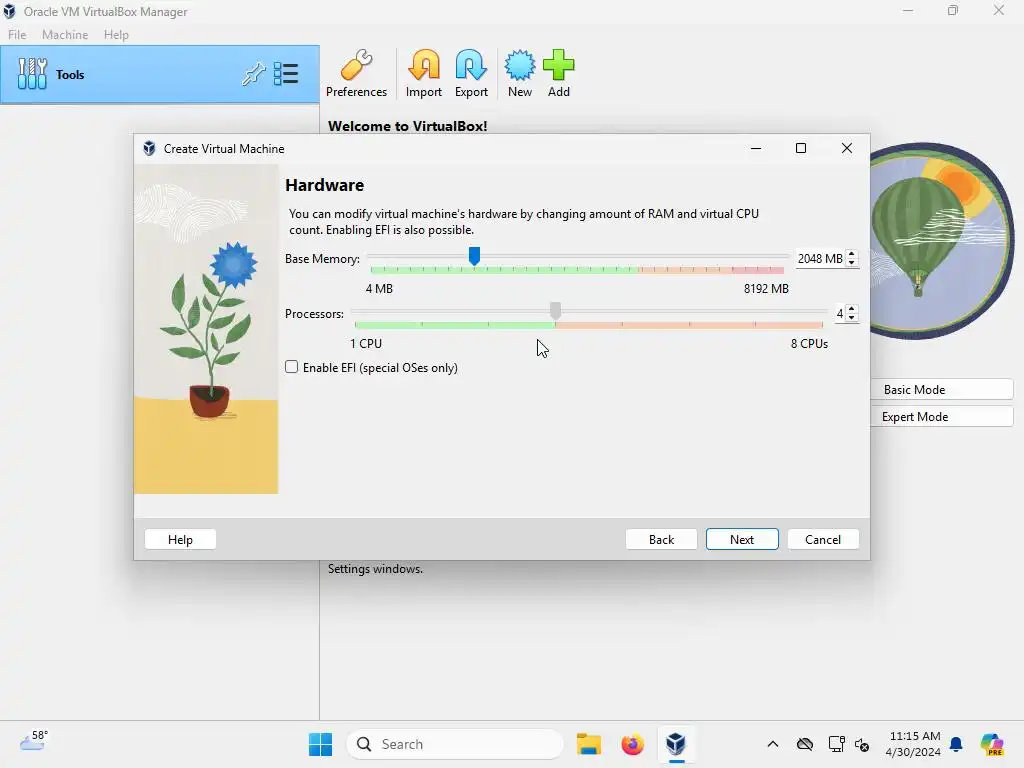Close the Create Virtual Machine dialog
Viewport: 1024px width, 768px height.
point(846,148)
